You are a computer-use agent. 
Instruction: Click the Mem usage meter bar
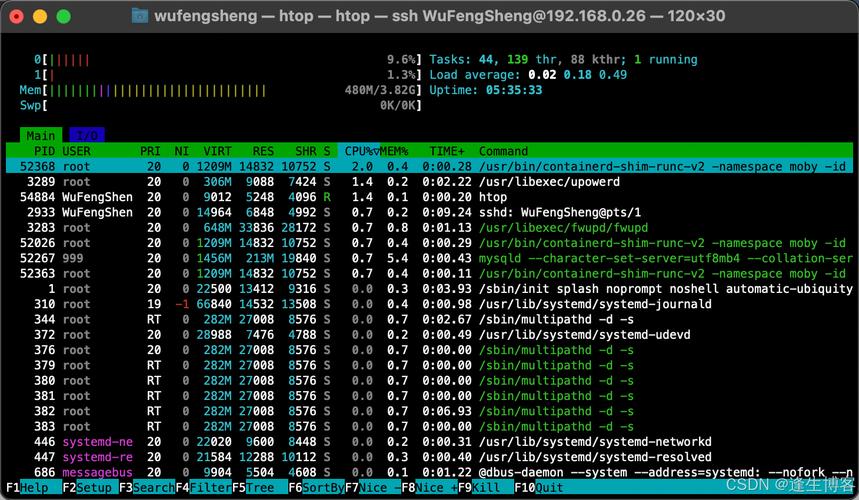(150, 90)
